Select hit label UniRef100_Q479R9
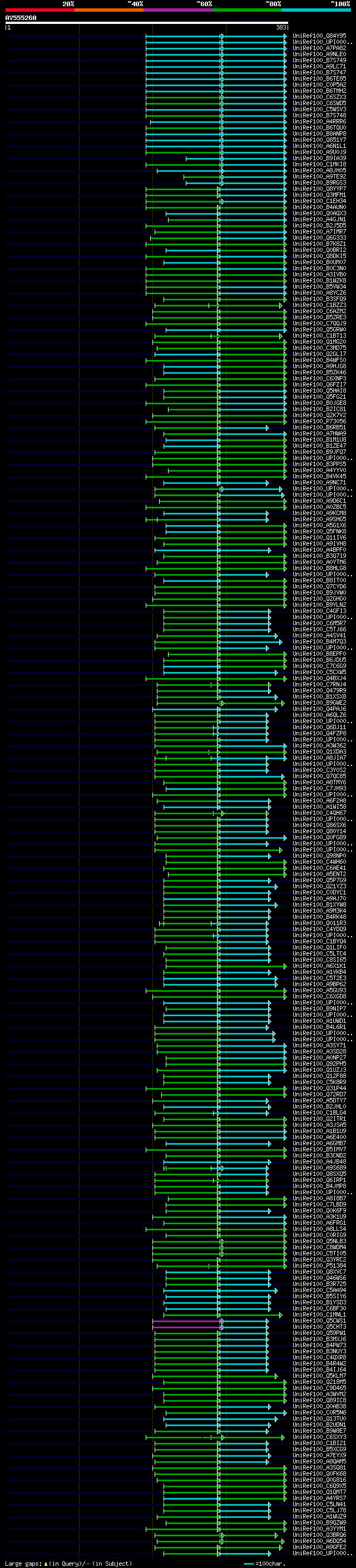 (x=319, y=690)
